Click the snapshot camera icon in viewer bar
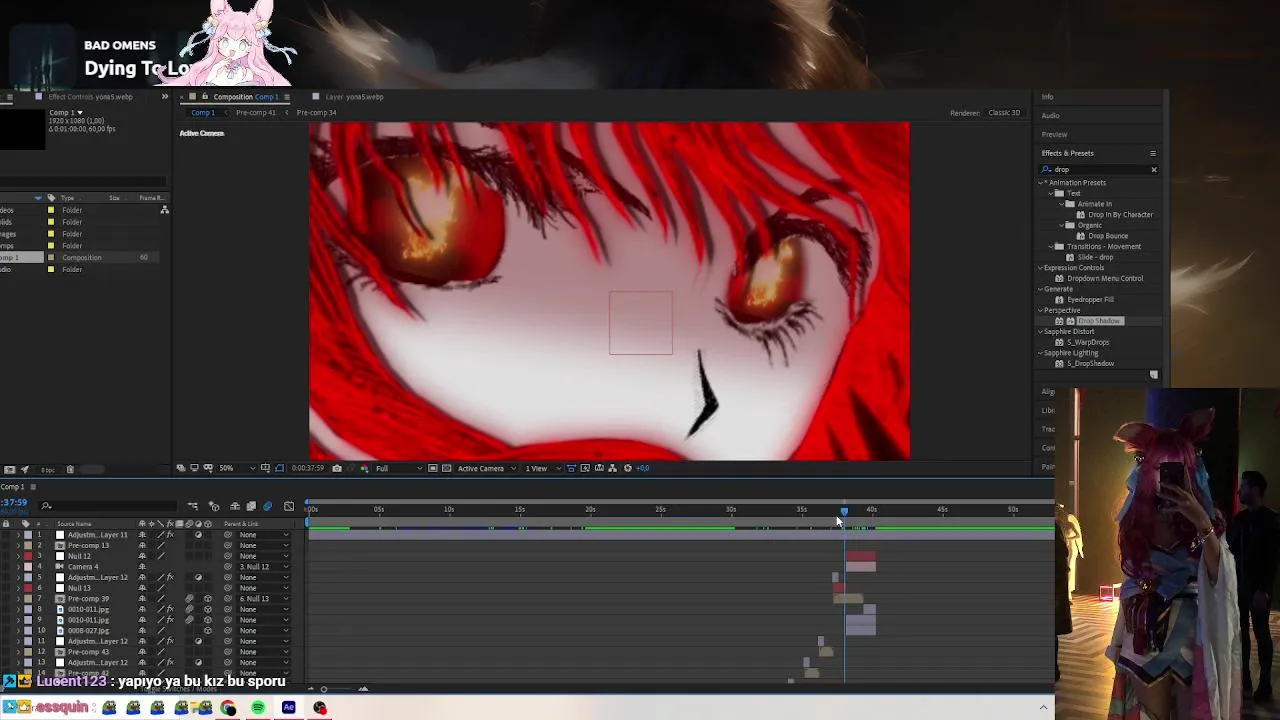This screenshot has height=720, width=1280. (x=337, y=468)
